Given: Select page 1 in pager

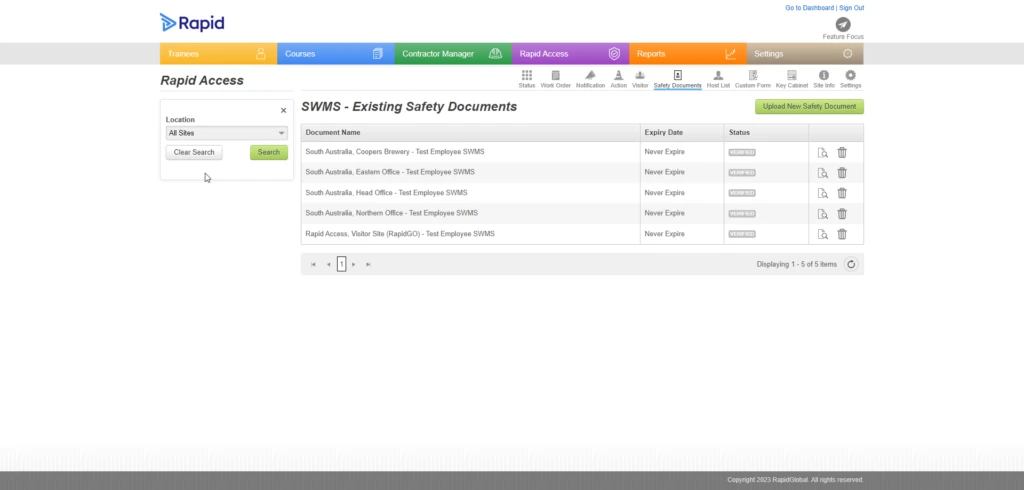Looking at the screenshot, I should click(x=342, y=264).
